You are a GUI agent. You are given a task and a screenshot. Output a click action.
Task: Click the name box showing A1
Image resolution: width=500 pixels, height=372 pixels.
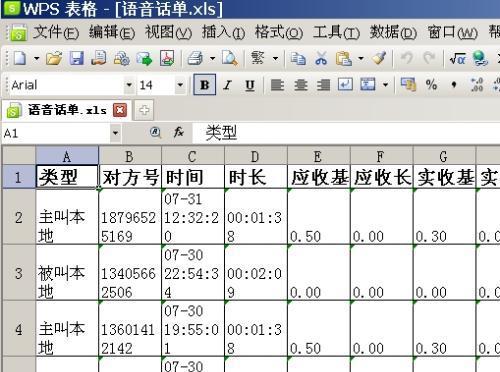[56, 133]
